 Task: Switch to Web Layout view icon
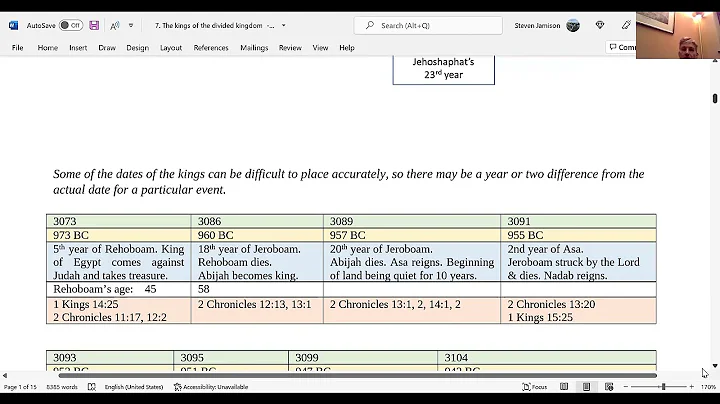609,387
